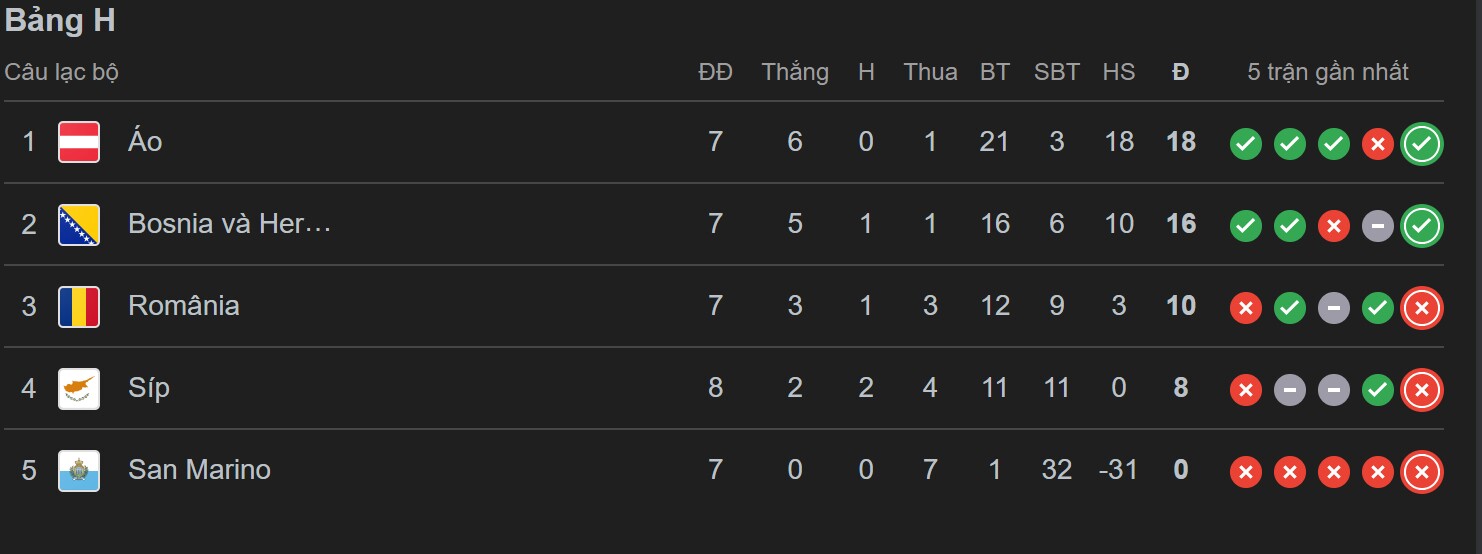Open the Áo team link
This screenshot has height=554, width=1482.
click(145, 142)
